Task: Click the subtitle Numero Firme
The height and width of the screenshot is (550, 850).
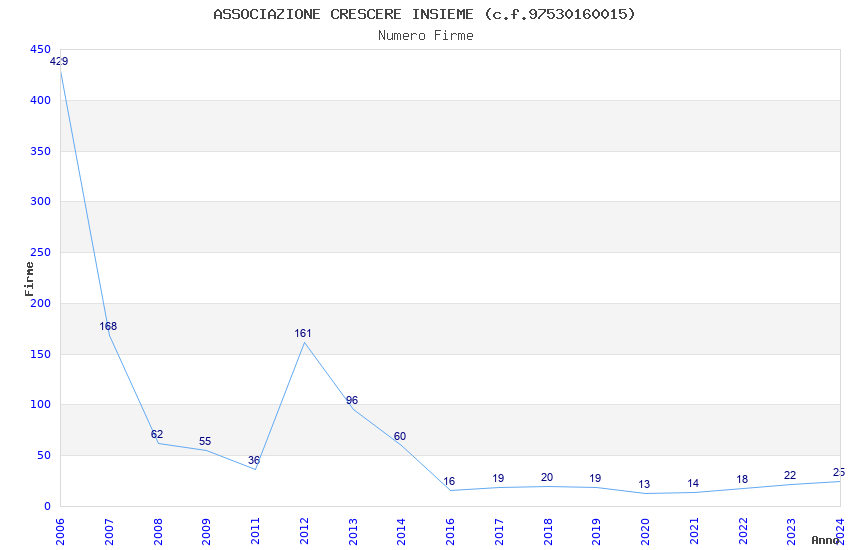Action: 426,36
